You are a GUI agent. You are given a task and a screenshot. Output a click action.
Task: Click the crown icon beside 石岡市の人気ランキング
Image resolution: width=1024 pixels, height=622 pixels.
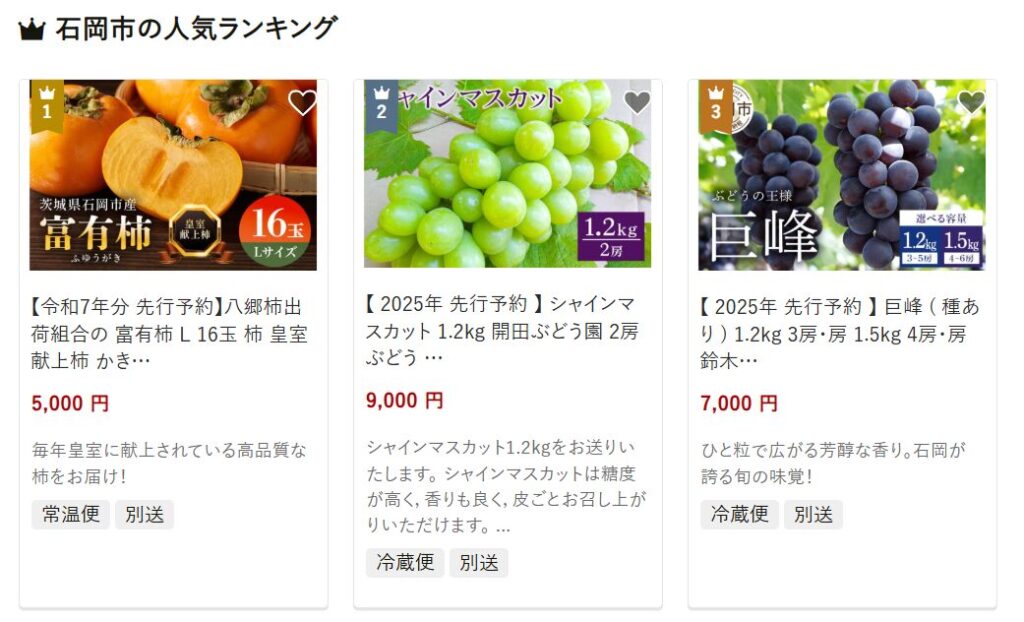(31, 30)
